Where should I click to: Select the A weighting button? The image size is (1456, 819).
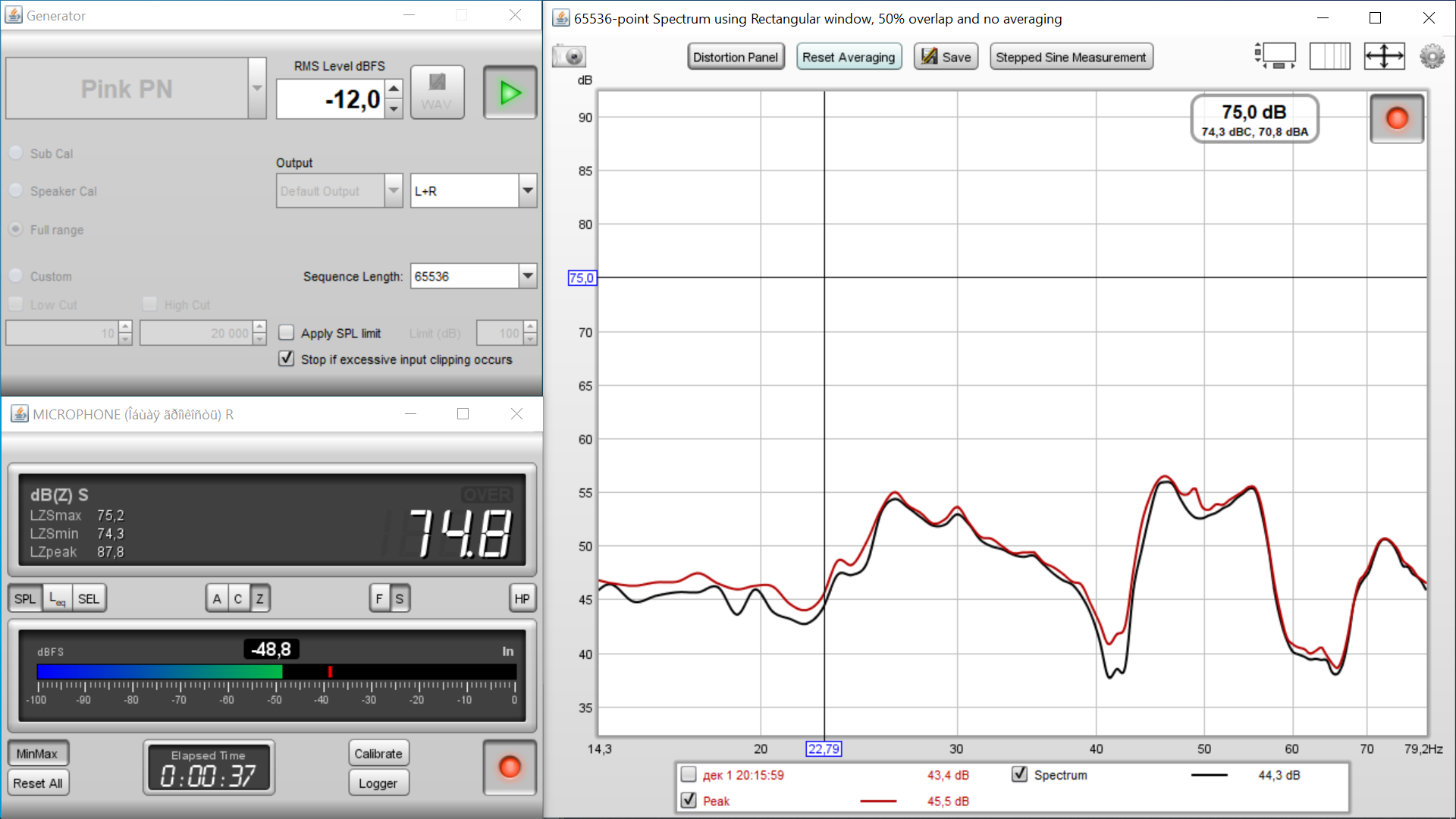(217, 598)
